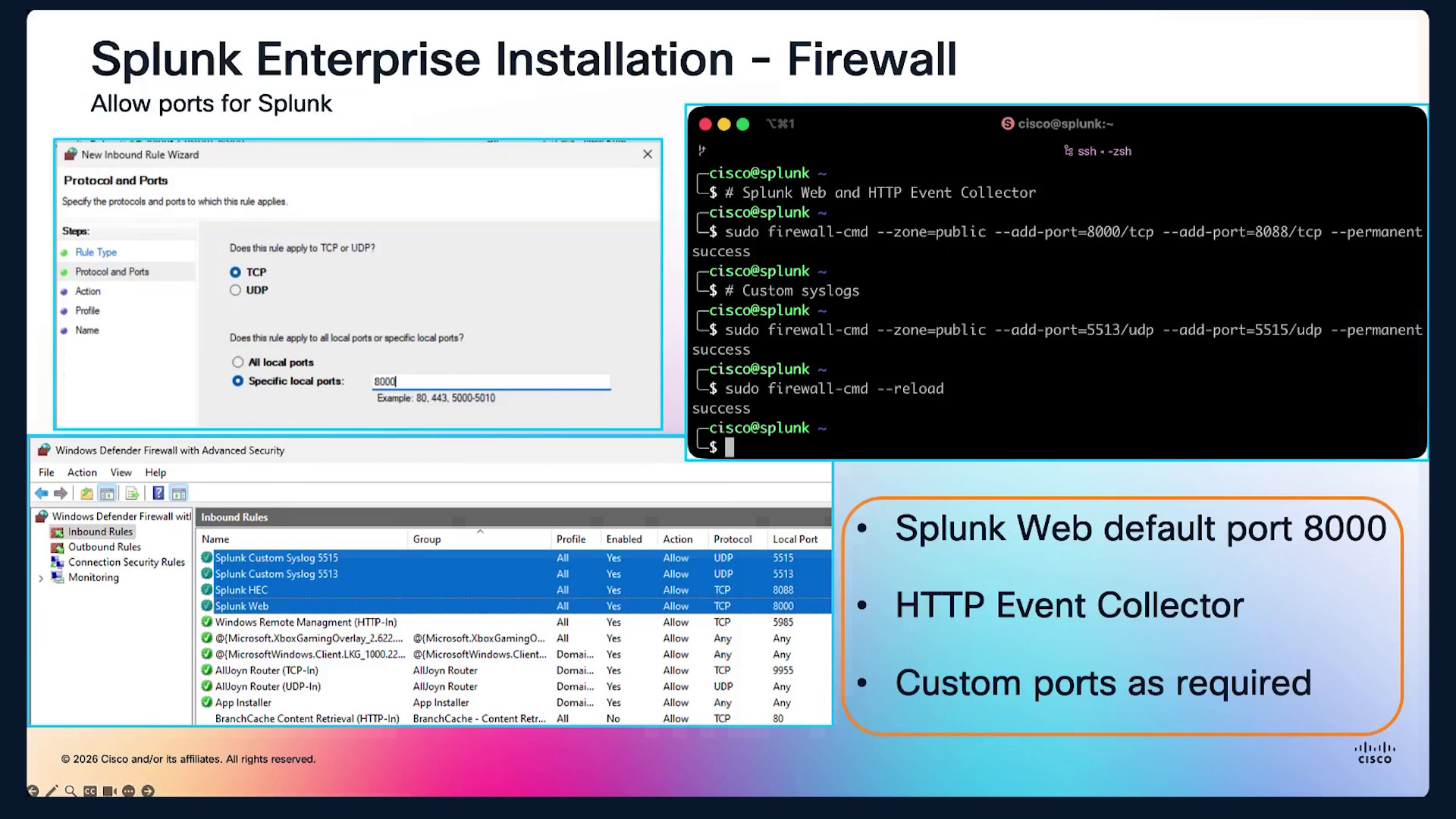Click the Rule Type step link in the wizard
Viewport: 1456px width, 819px height.
[x=96, y=253]
